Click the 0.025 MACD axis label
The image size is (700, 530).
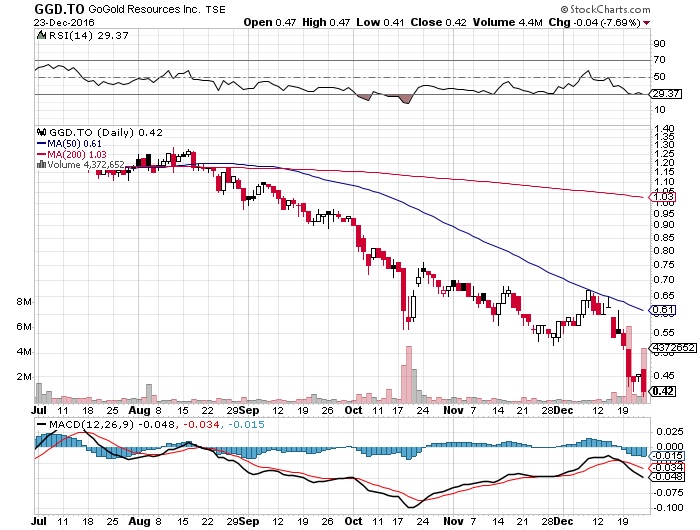670,432
